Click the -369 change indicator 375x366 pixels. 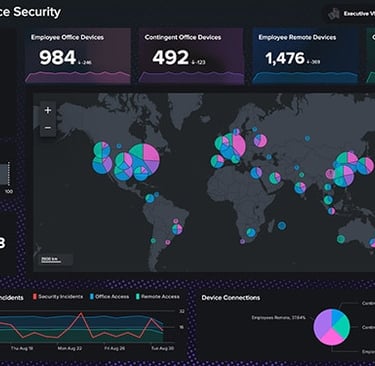click(x=313, y=62)
